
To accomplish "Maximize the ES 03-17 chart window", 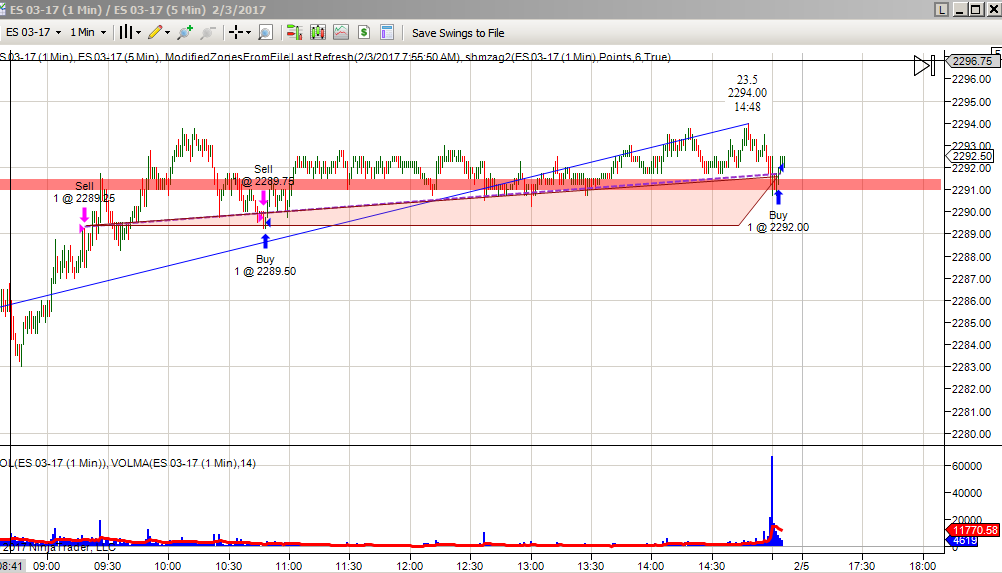I will pyautogui.click(x=976, y=9).
